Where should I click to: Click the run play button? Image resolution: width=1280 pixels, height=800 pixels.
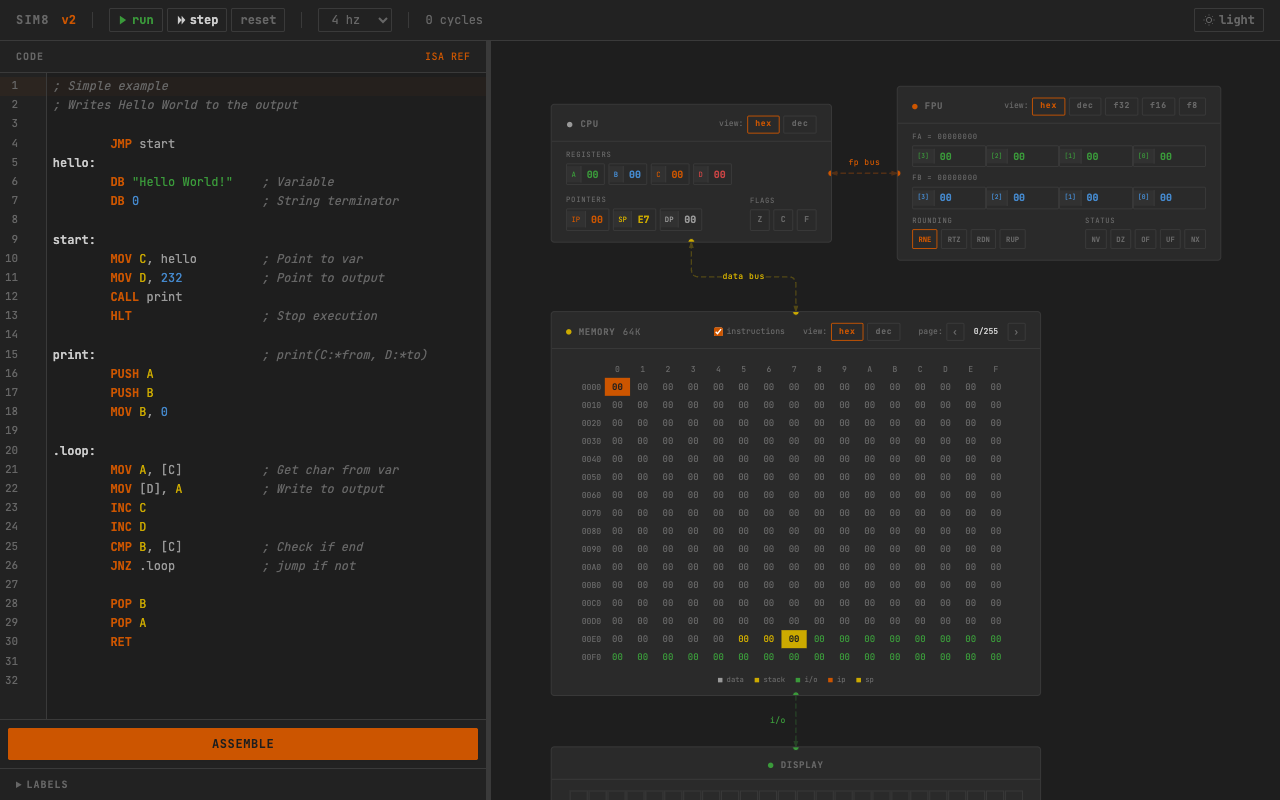[x=136, y=20]
